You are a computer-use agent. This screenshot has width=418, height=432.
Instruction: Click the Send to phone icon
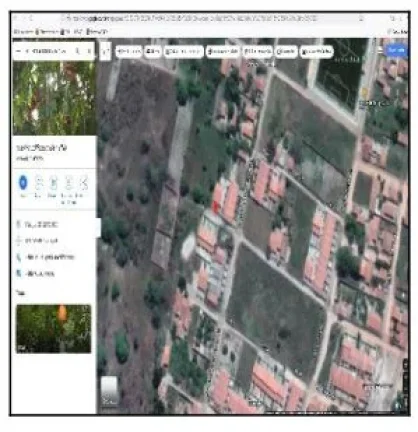(68, 182)
